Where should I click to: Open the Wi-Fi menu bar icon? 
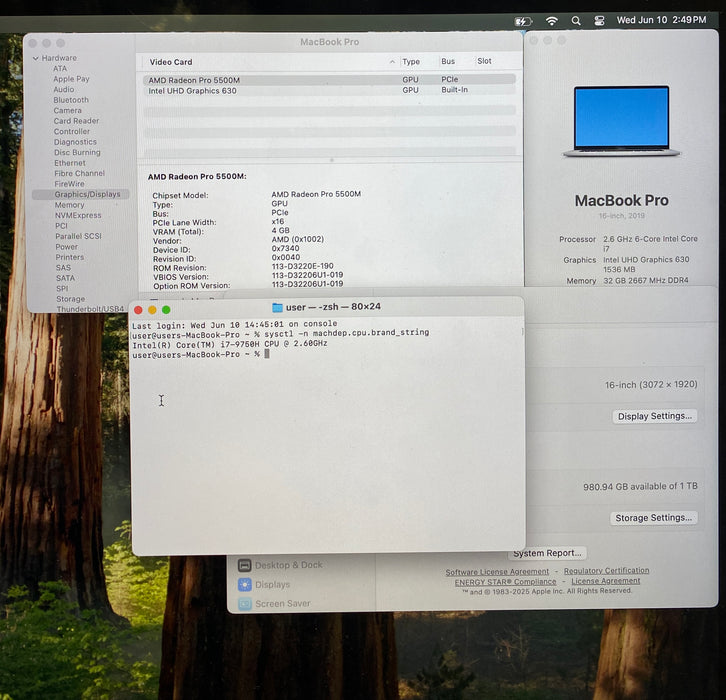pyautogui.click(x=551, y=21)
